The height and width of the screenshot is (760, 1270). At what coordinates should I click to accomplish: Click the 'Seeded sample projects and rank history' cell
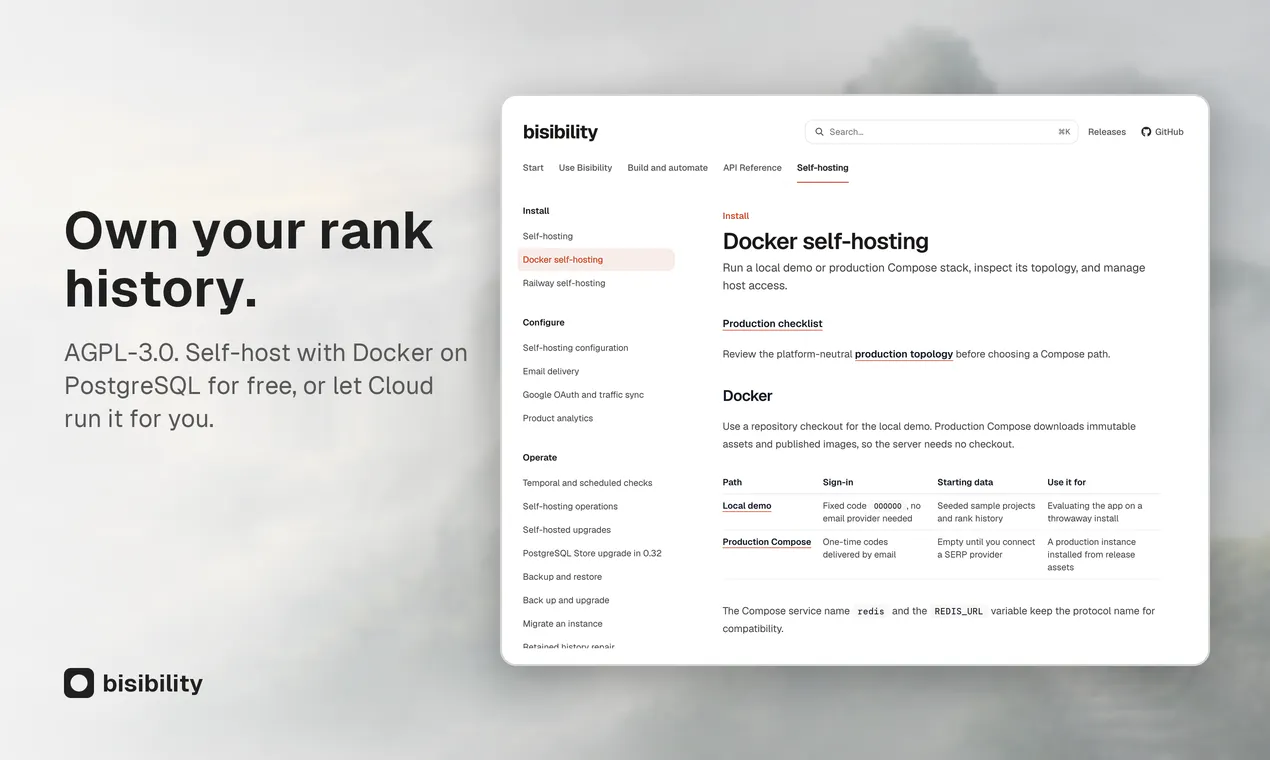tap(986, 512)
